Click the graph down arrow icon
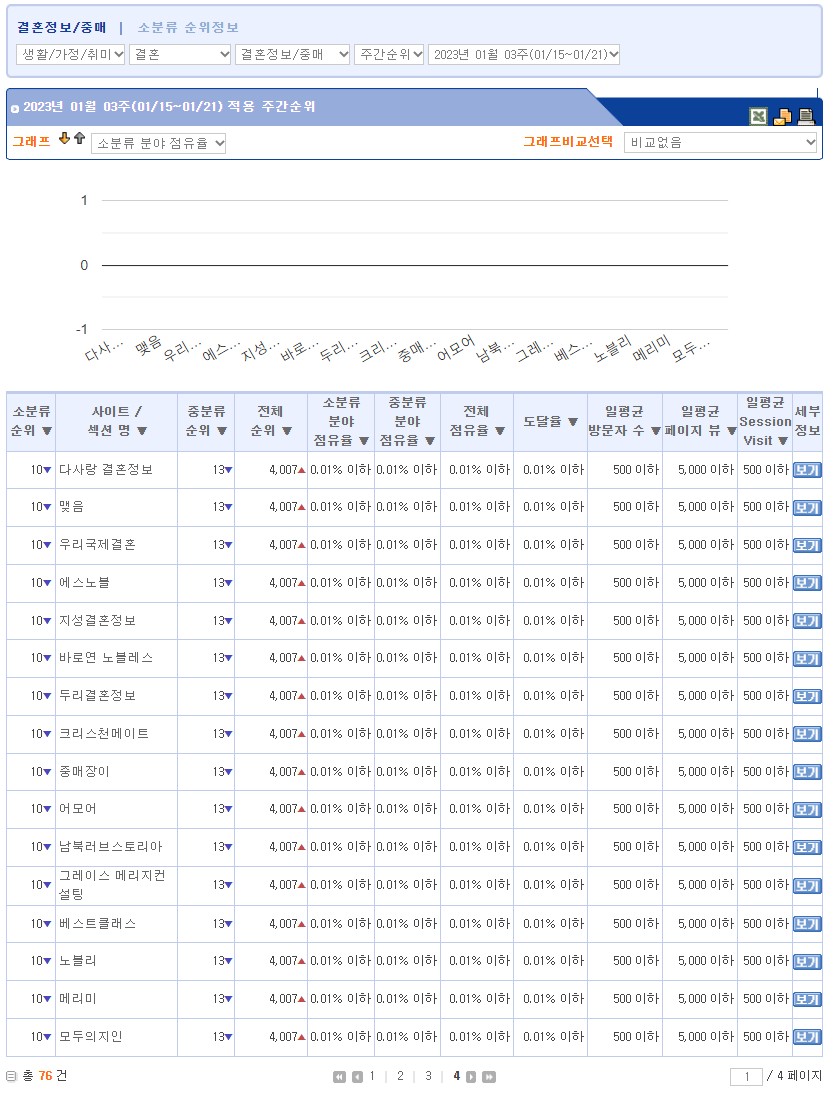833x1110 pixels. click(65, 139)
